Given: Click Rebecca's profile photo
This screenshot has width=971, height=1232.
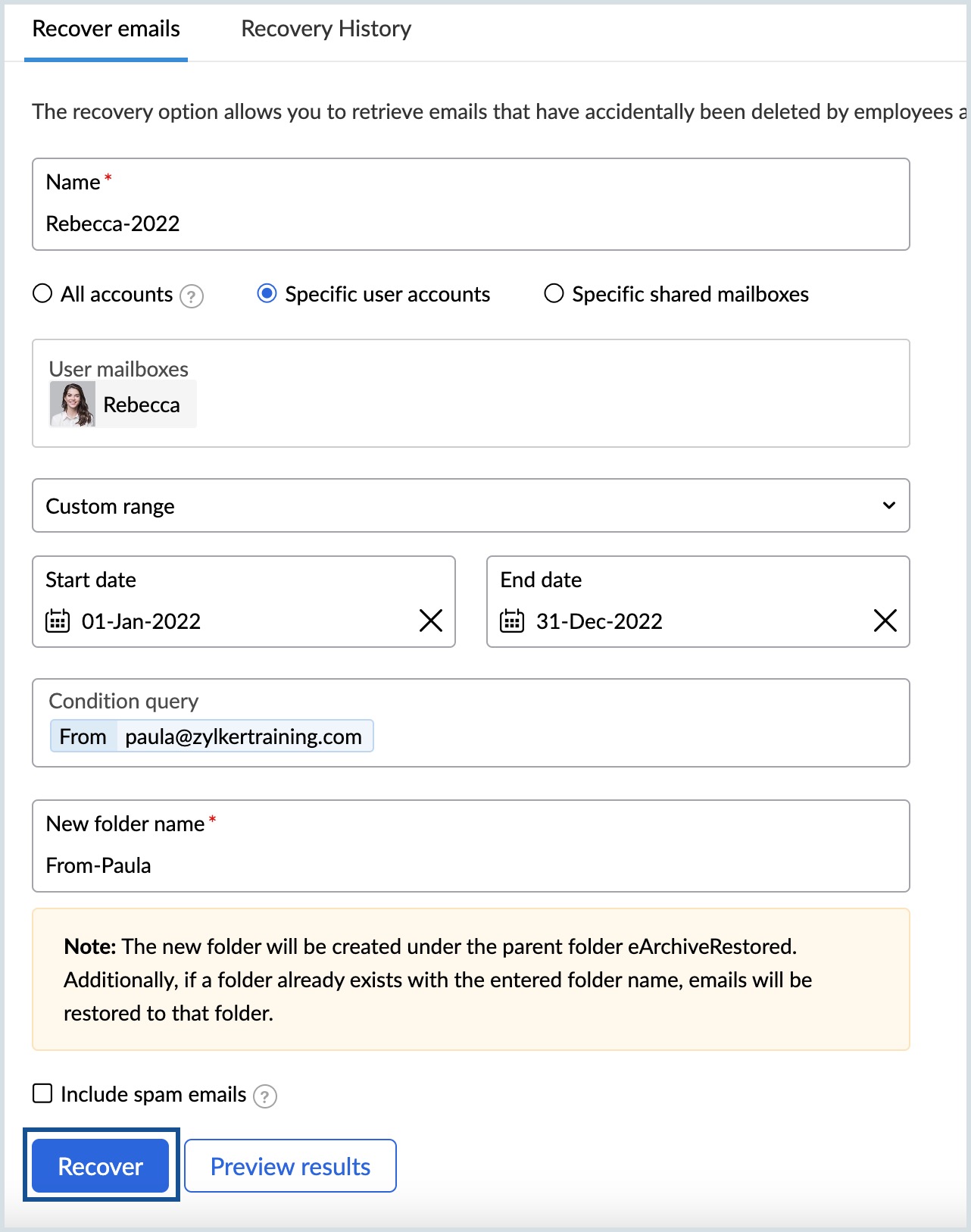Looking at the screenshot, I should click(x=73, y=404).
